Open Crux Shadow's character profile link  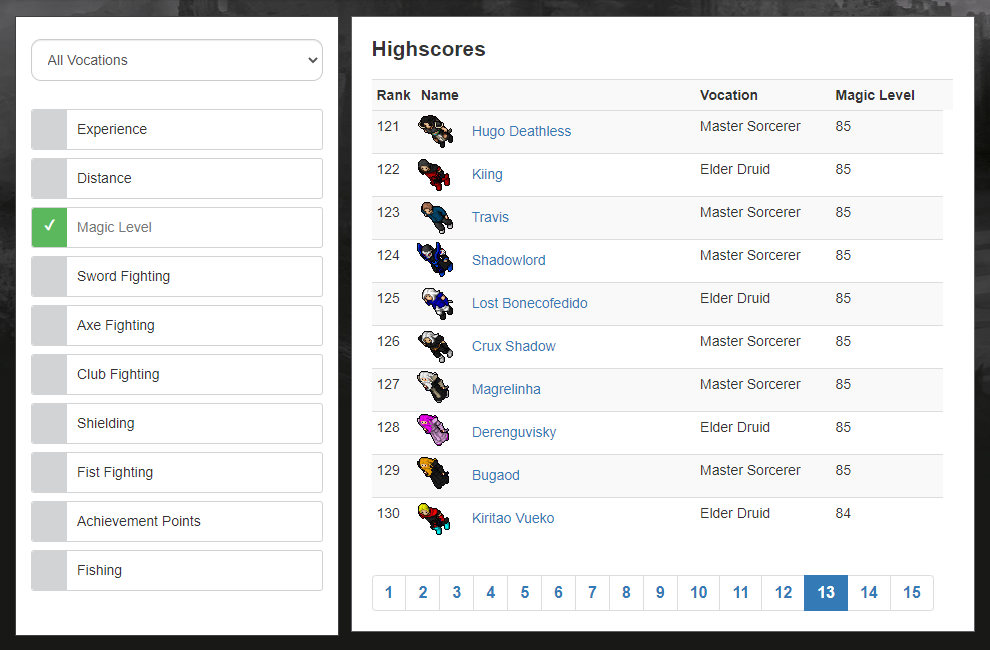(x=513, y=346)
